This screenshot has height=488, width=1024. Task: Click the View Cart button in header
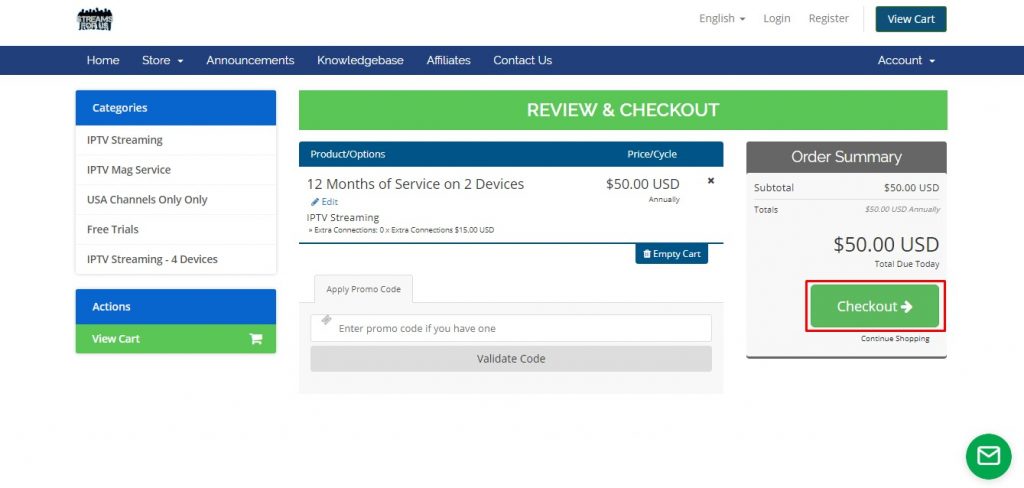[x=910, y=19]
